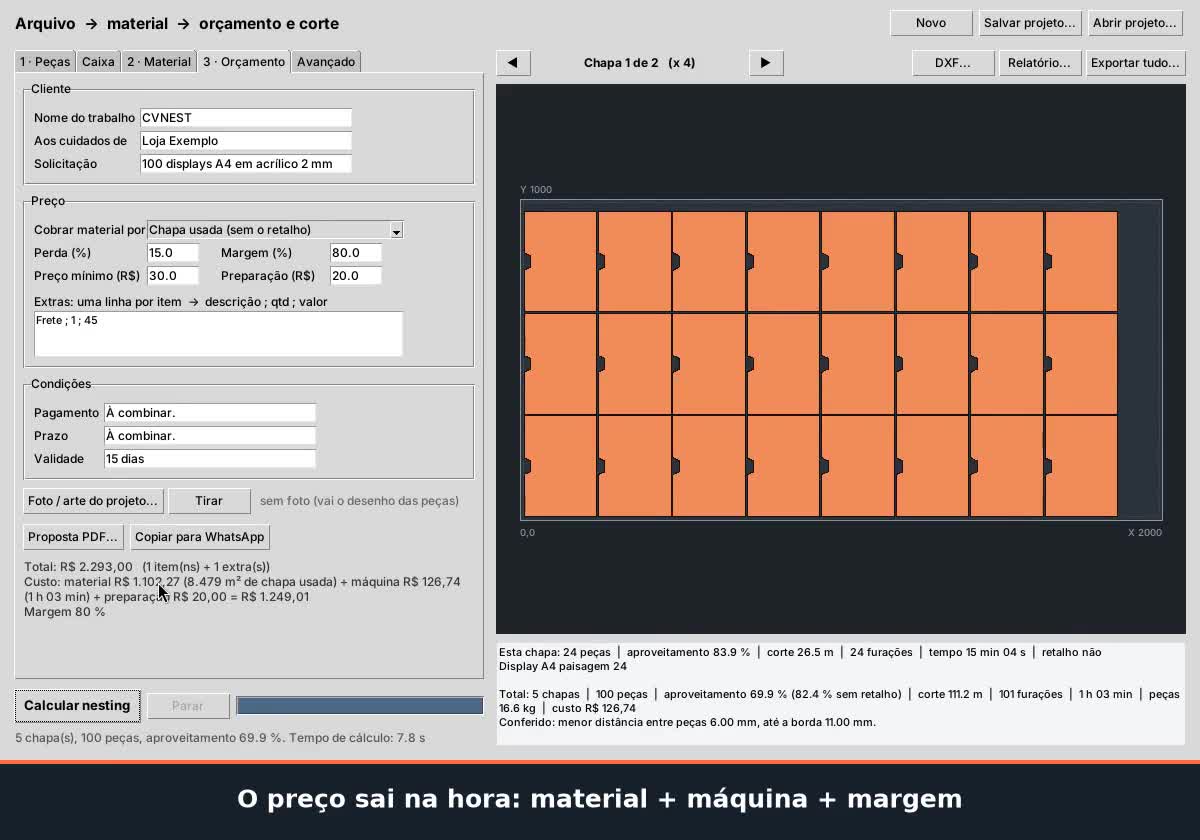The image size is (1200, 840).
Task: Click into the Extras text area
Action: point(219,334)
